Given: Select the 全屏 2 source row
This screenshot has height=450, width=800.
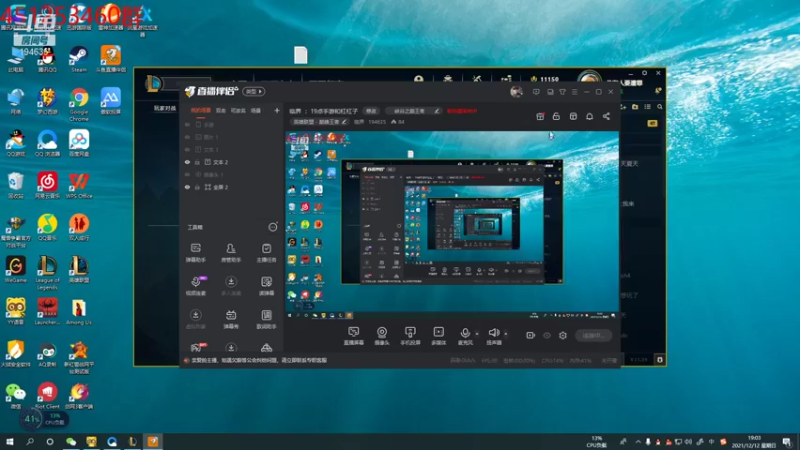Looking at the screenshot, I should point(231,187).
